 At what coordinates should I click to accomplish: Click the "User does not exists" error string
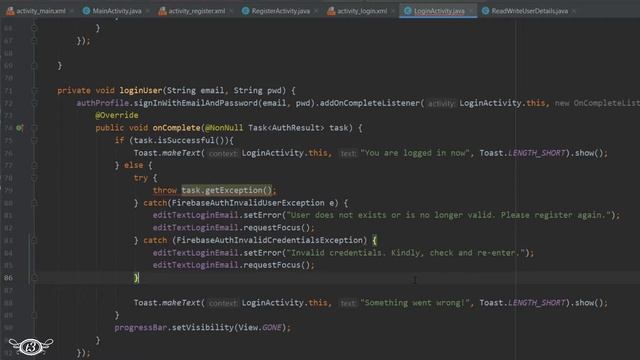[x=449, y=215]
